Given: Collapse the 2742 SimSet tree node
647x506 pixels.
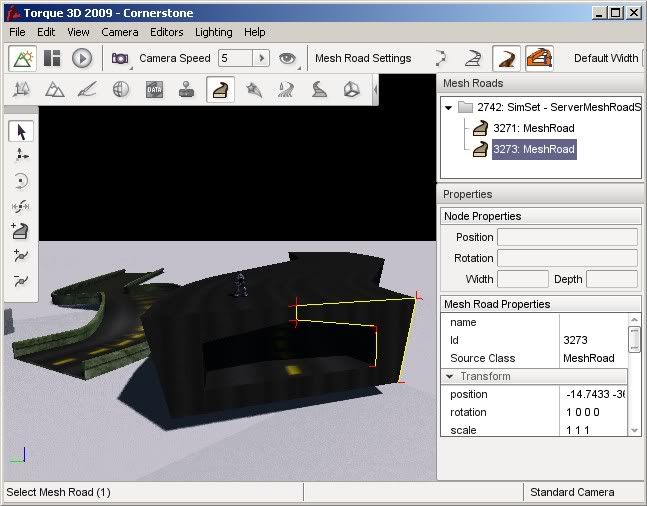Looking at the screenshot, I should 448,107.
